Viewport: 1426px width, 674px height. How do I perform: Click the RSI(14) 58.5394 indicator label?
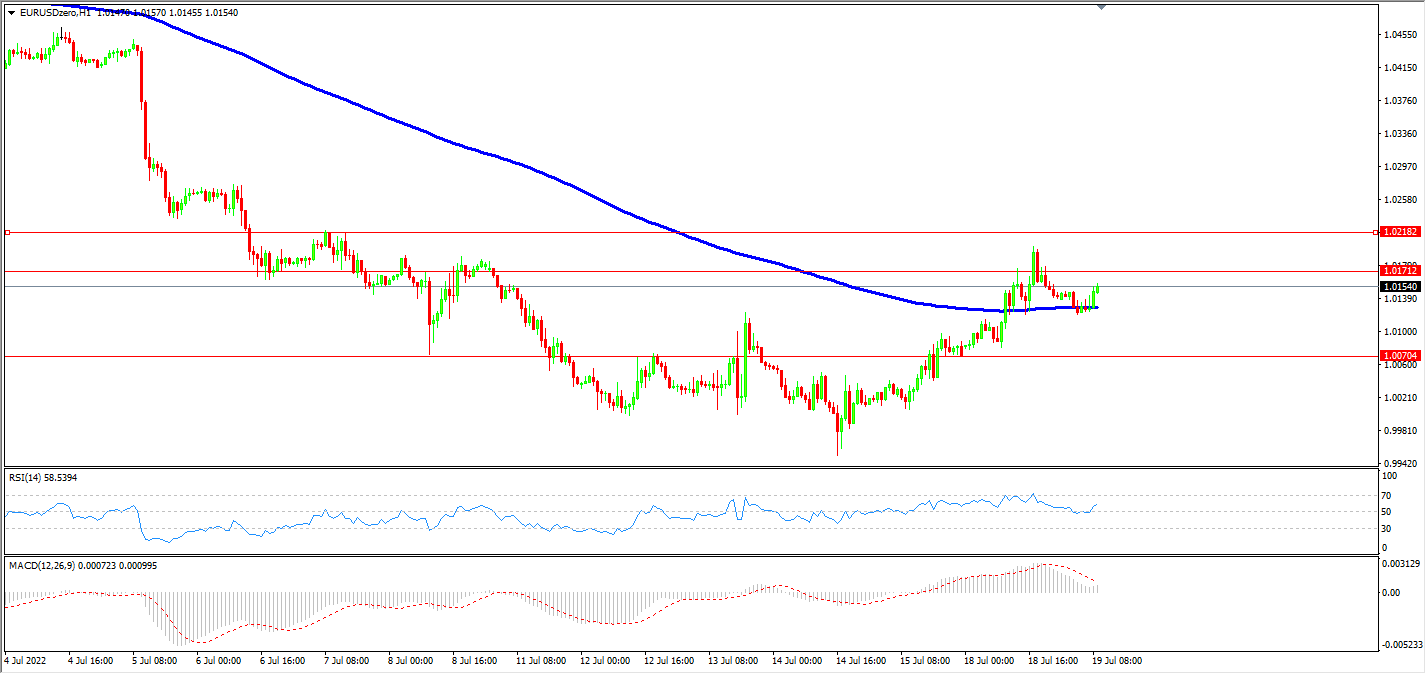pyautogui.click(x=43, y=478)
